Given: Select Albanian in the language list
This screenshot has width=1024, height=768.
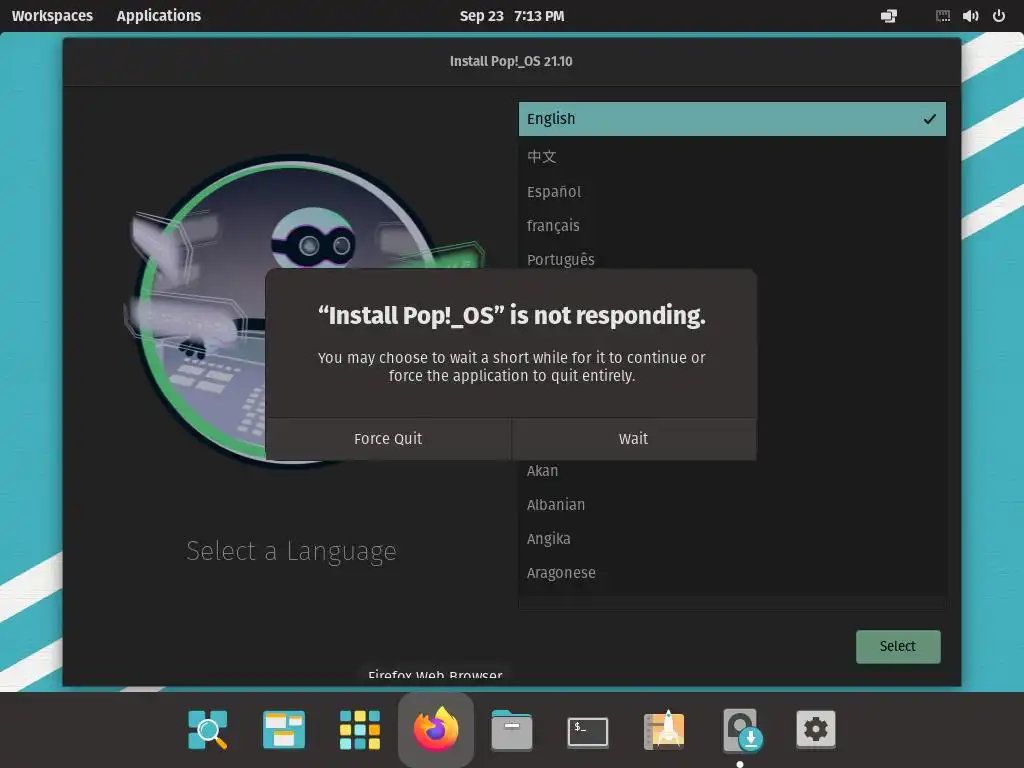Looking at the screenshot, I should pos(732,505).
